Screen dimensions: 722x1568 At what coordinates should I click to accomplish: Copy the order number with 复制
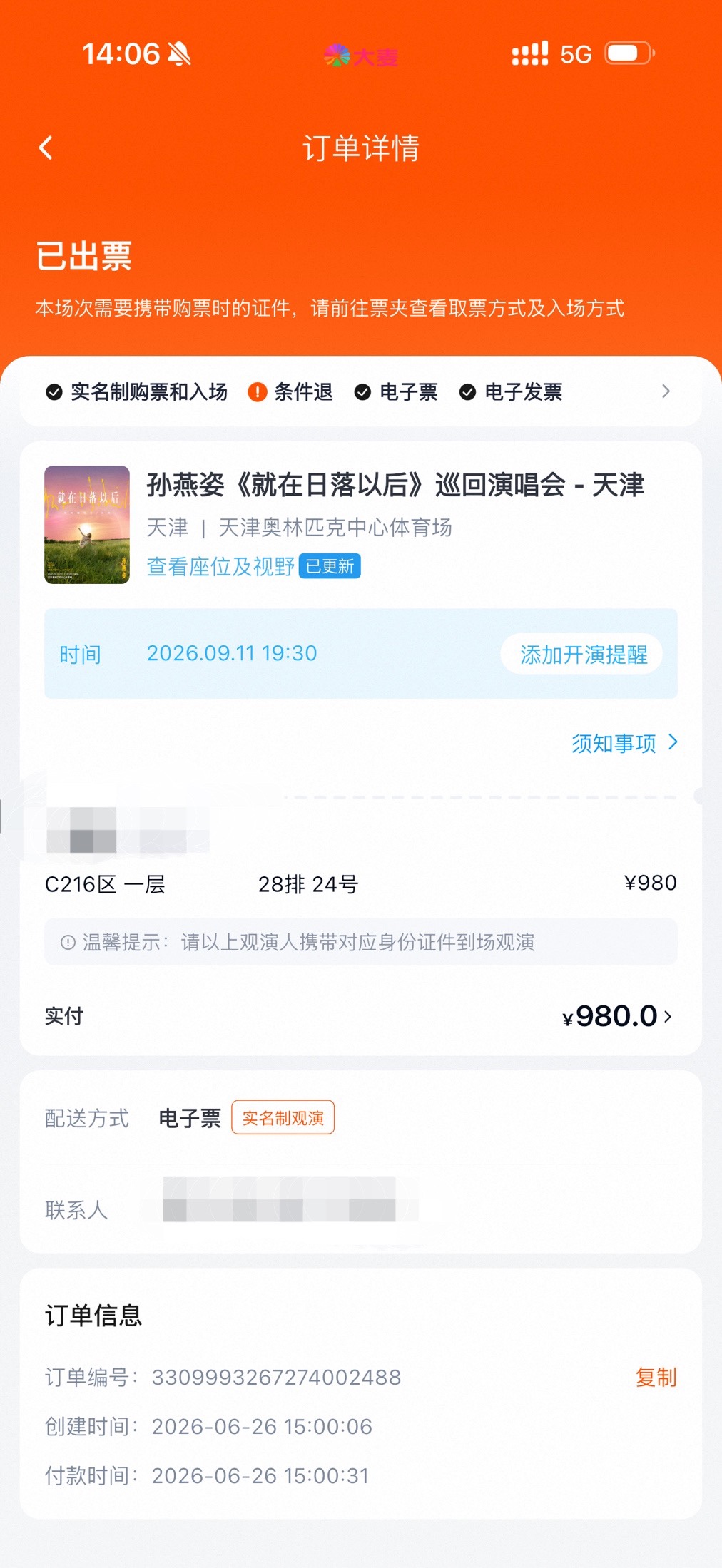(656, 1377)
